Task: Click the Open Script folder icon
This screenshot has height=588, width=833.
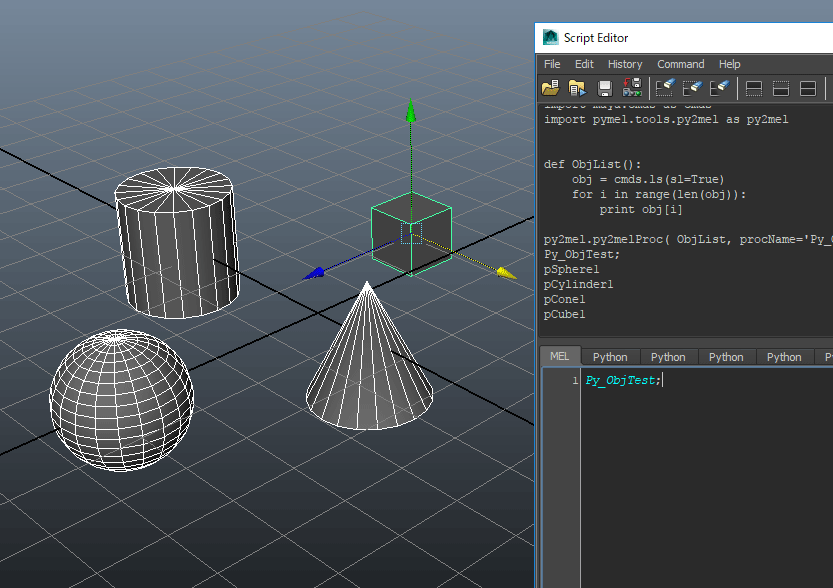Action: pos(550,89)
